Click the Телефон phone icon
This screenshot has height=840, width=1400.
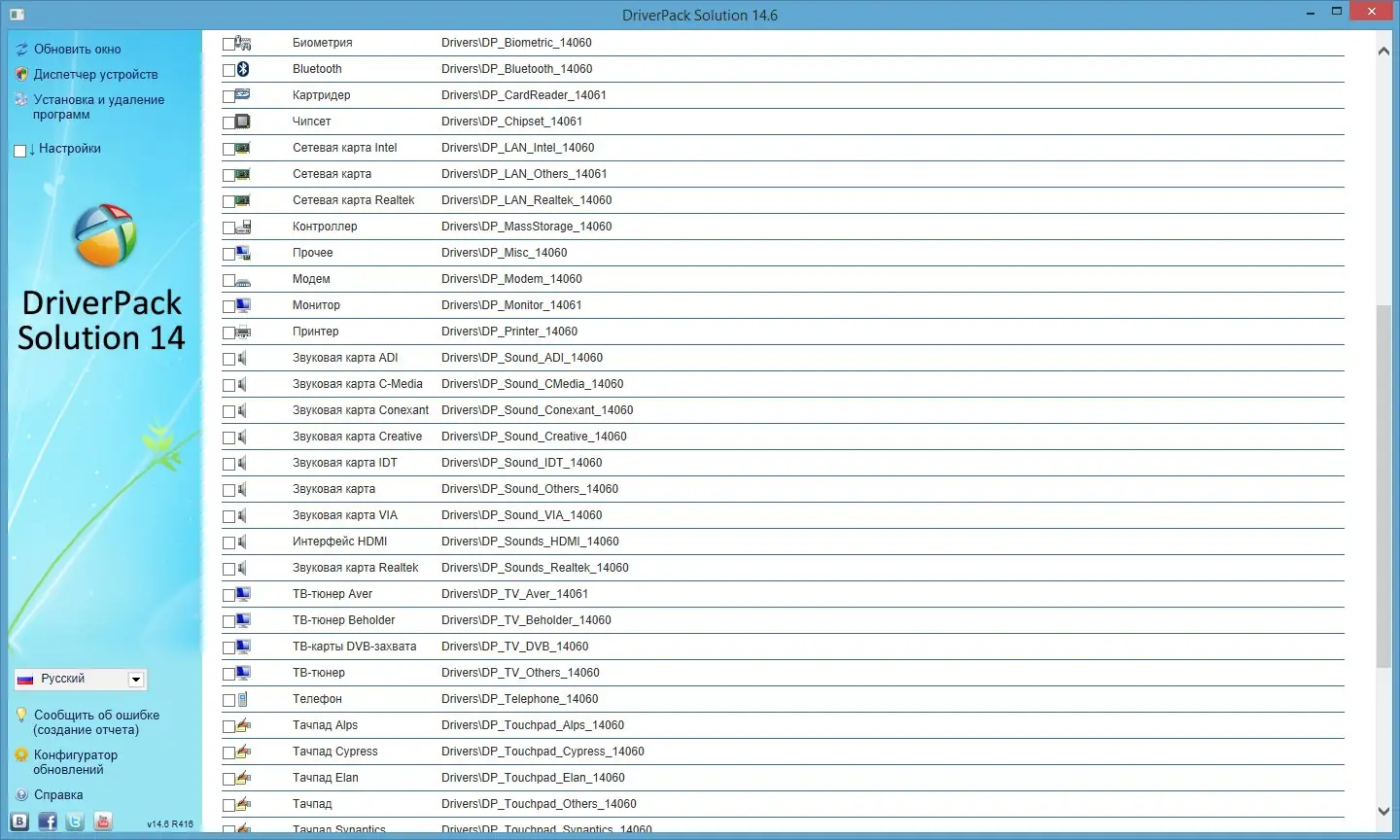click(x=243, y=699)
